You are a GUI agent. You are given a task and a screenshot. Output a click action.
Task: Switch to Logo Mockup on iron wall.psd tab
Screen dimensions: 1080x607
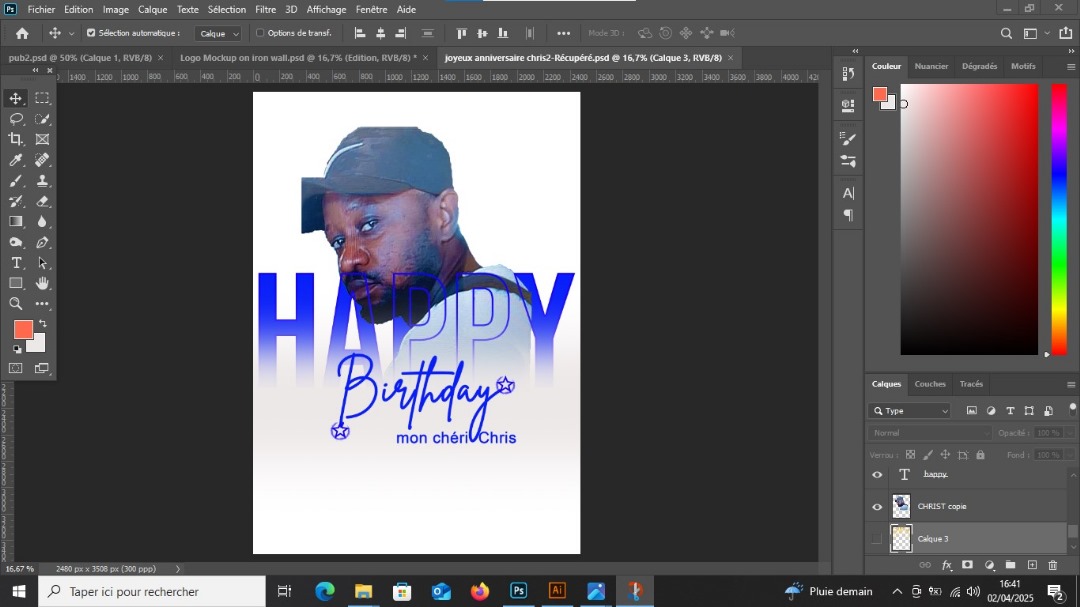(297, 58)
